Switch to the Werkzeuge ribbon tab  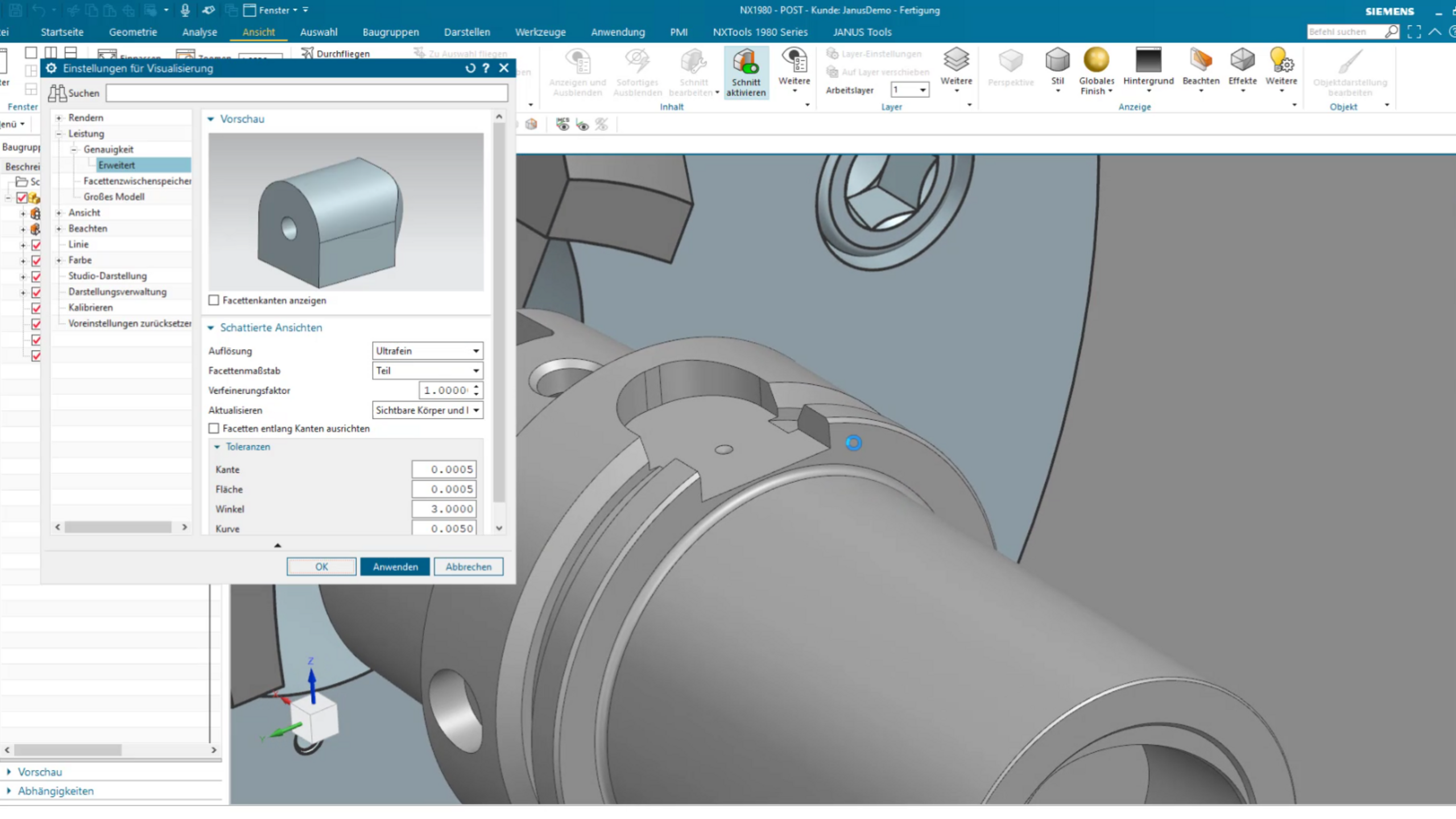tap(540, 32)
